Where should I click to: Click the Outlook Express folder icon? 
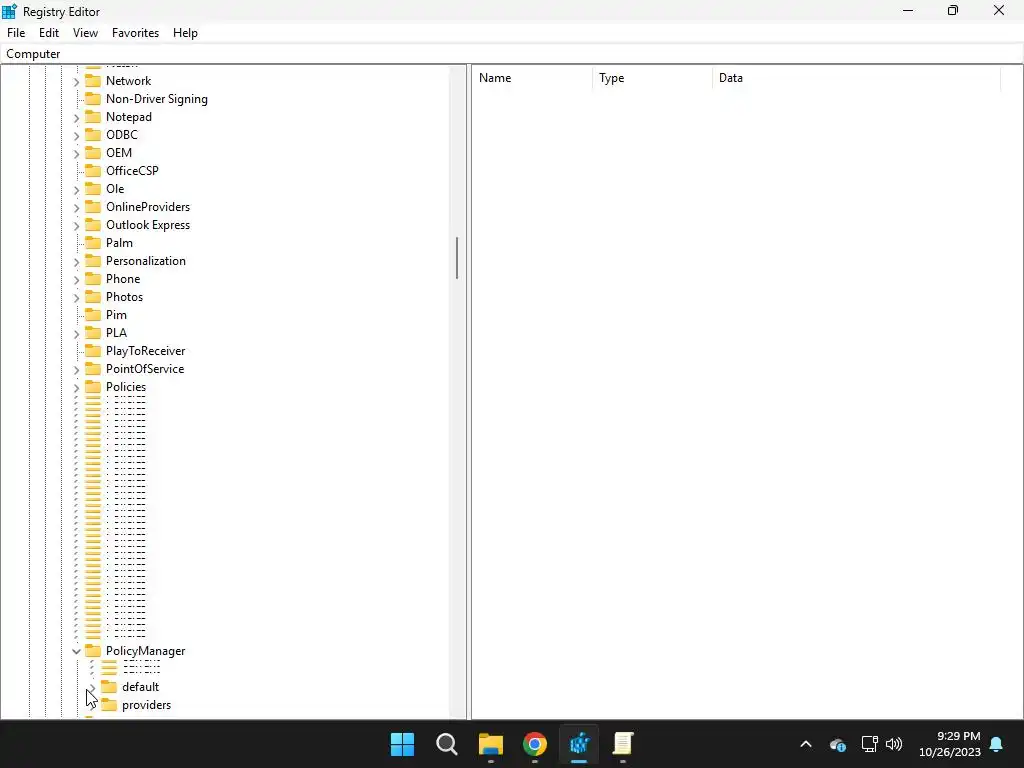[x=93, y=224]
